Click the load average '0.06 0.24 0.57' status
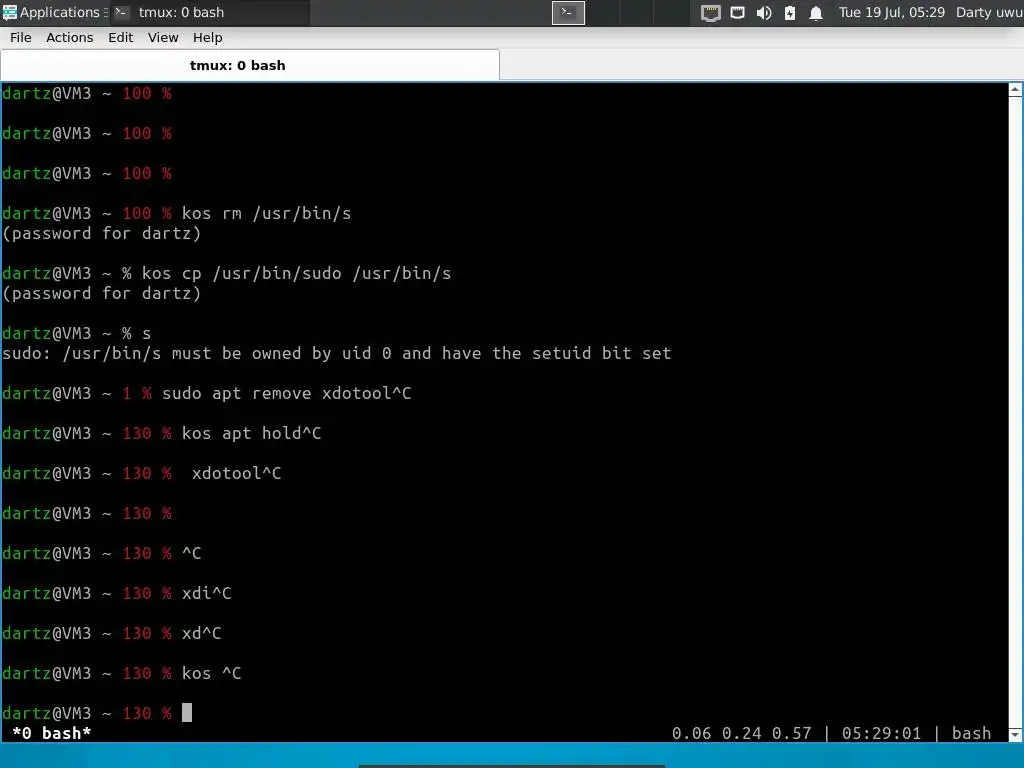 tap(741, 733)
